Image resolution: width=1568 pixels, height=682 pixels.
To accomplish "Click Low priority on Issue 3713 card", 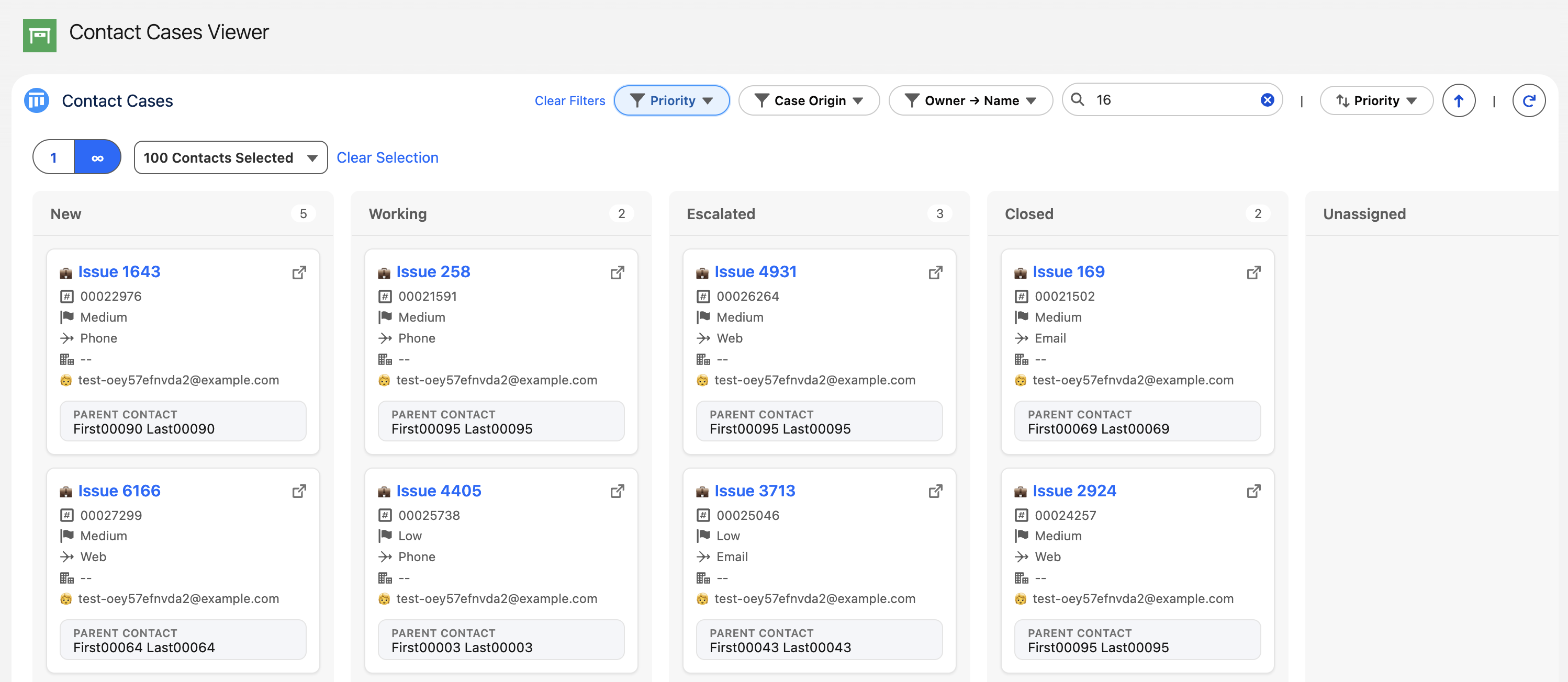I will point(728,536).
